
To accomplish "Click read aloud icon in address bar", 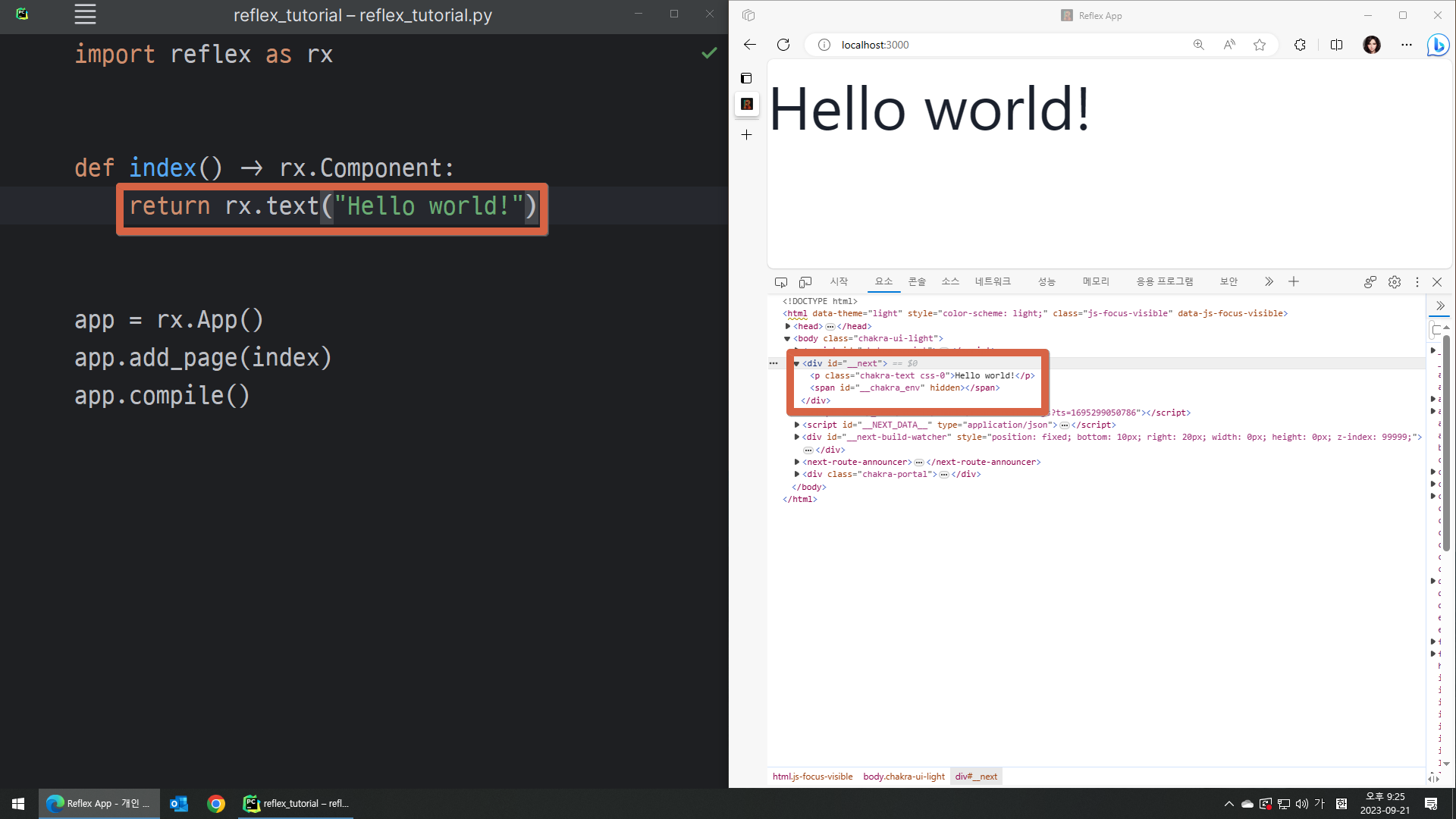I will coord(1229,45).
